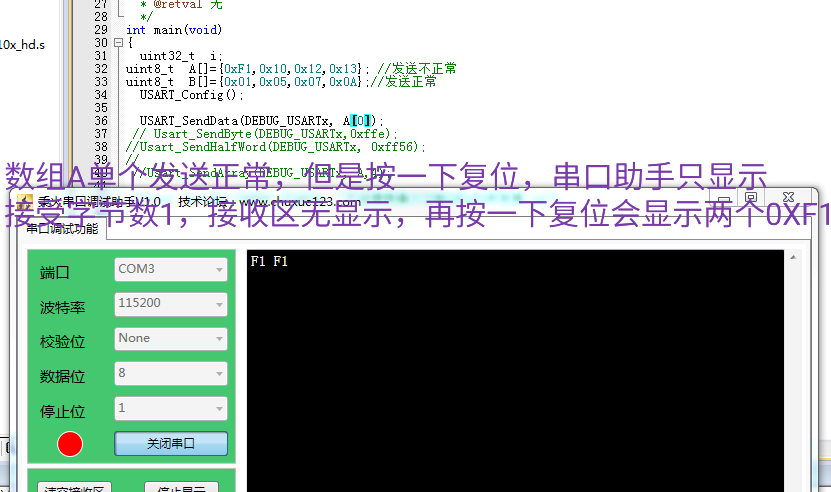Expand the 数据位 dropdown showing 8
Screen dimensions: 831x492
pyautogui.click(x=170, y=374)
